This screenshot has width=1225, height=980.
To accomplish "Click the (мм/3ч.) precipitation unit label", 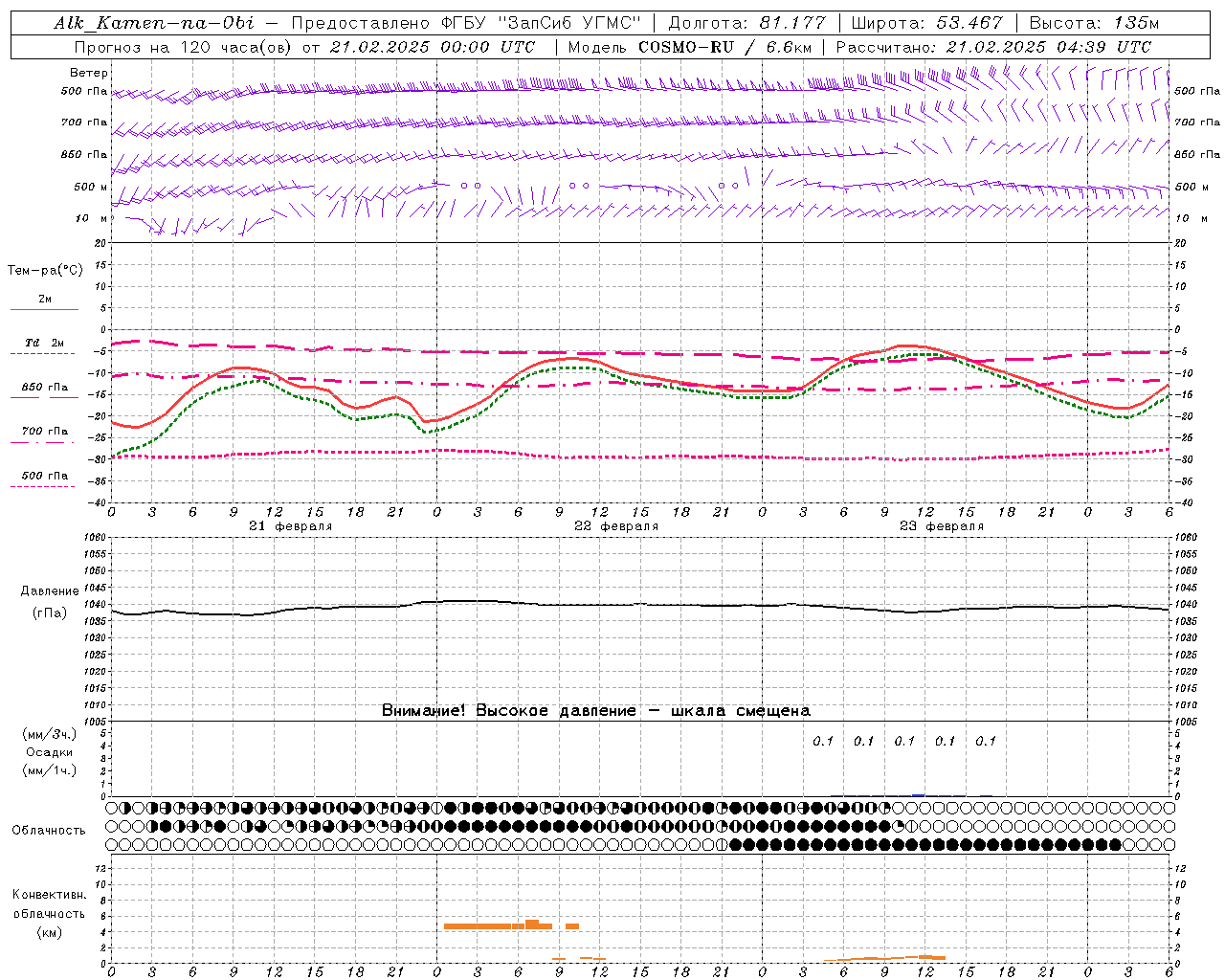I will coord(50,734).
